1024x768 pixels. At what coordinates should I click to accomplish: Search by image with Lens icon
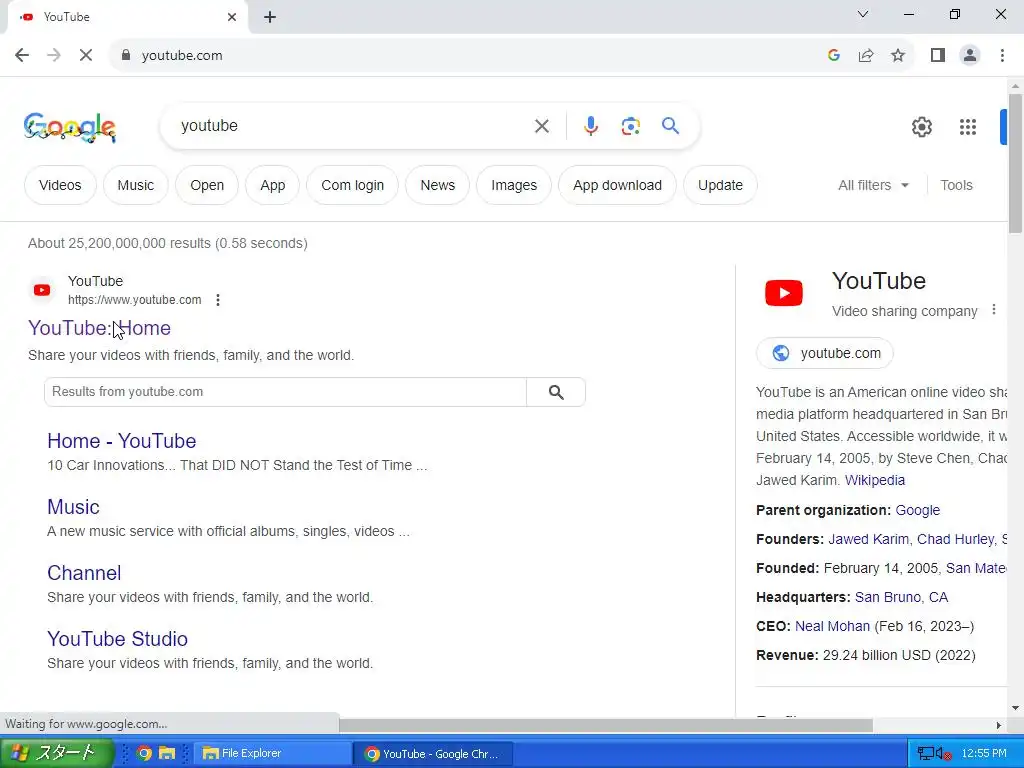click(x=630, y=126)
